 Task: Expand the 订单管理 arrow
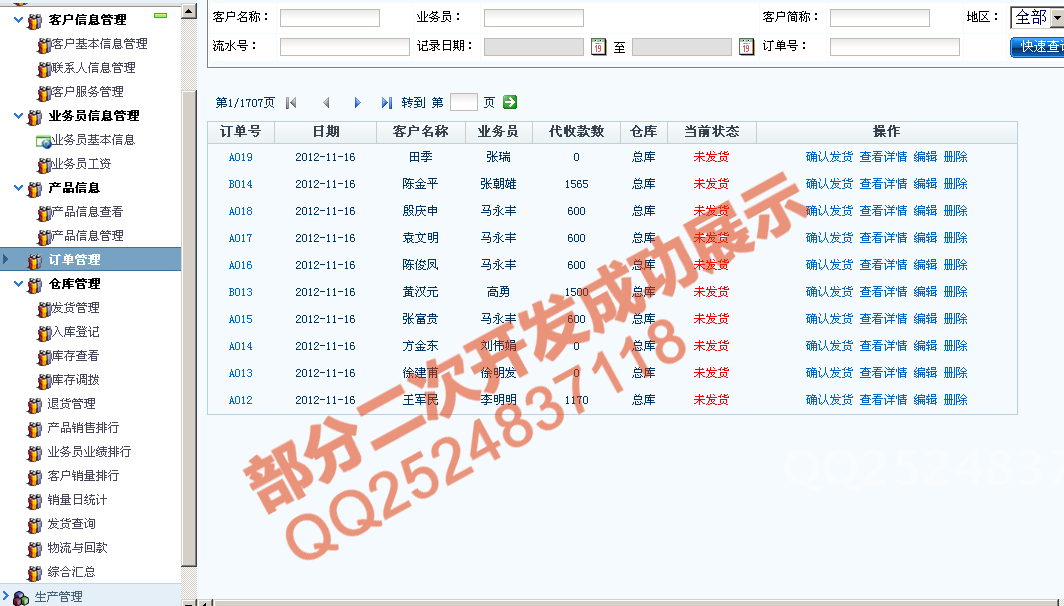tap(6, 259)
